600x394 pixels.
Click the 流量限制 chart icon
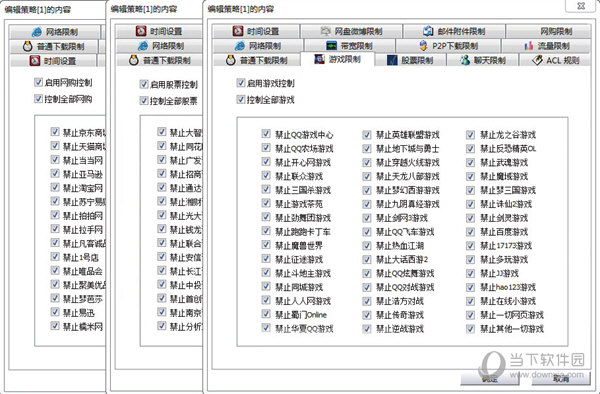point(529,46)
